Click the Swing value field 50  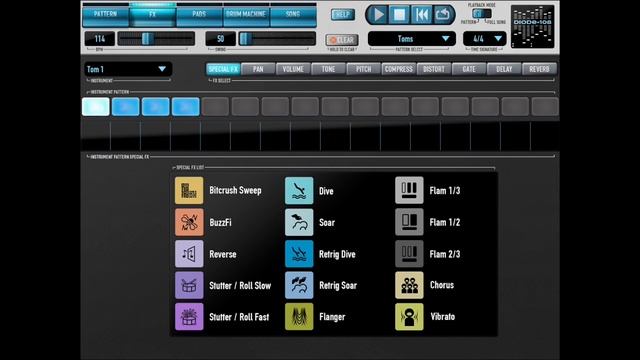(x=220, y=39)
